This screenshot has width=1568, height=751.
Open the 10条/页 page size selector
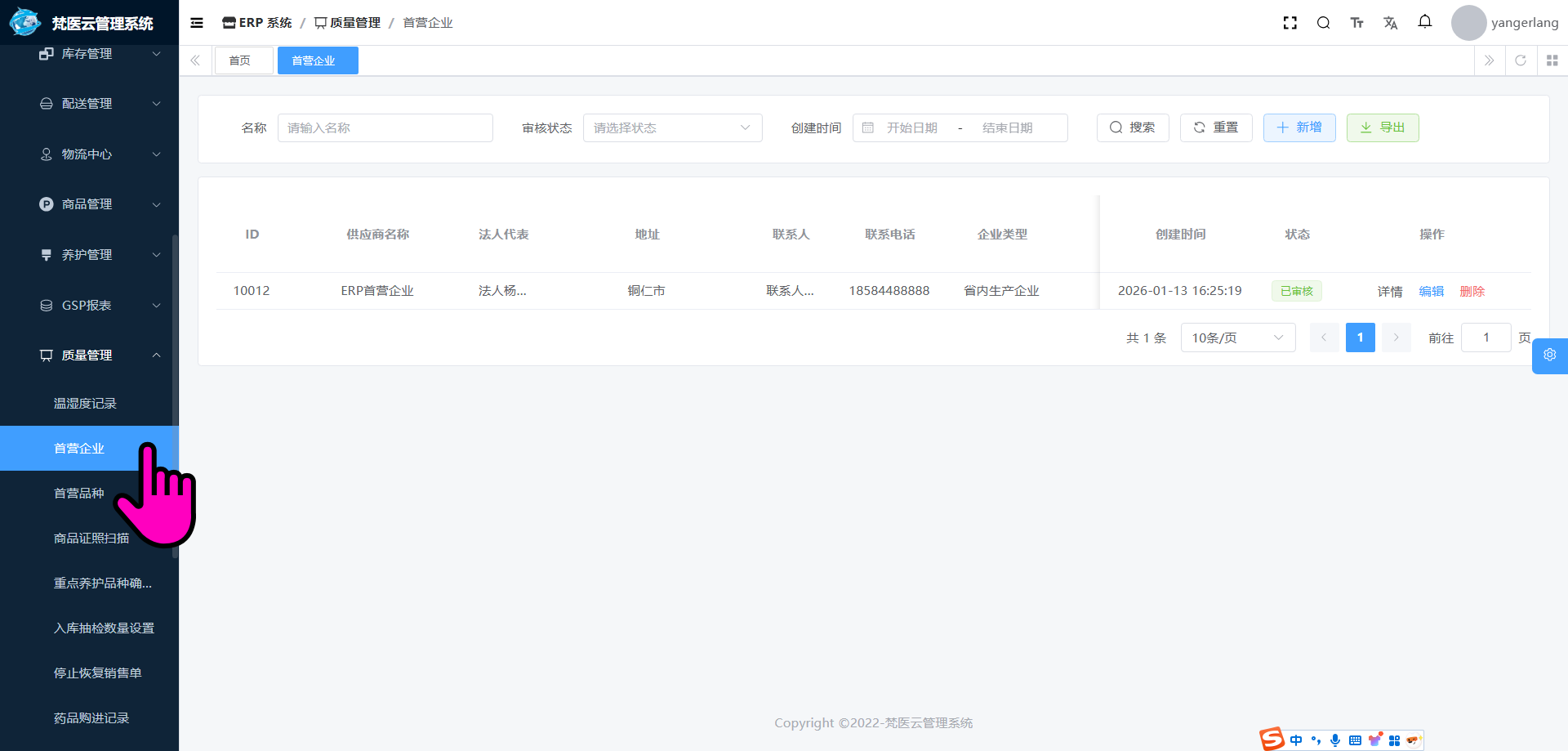tap(1237, 338)
